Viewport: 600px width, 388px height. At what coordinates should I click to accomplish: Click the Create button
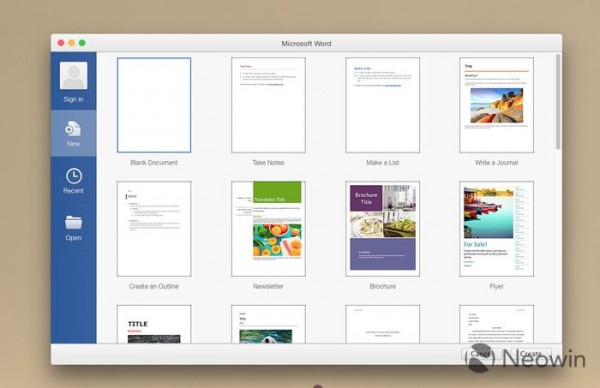tap(530, 354)
